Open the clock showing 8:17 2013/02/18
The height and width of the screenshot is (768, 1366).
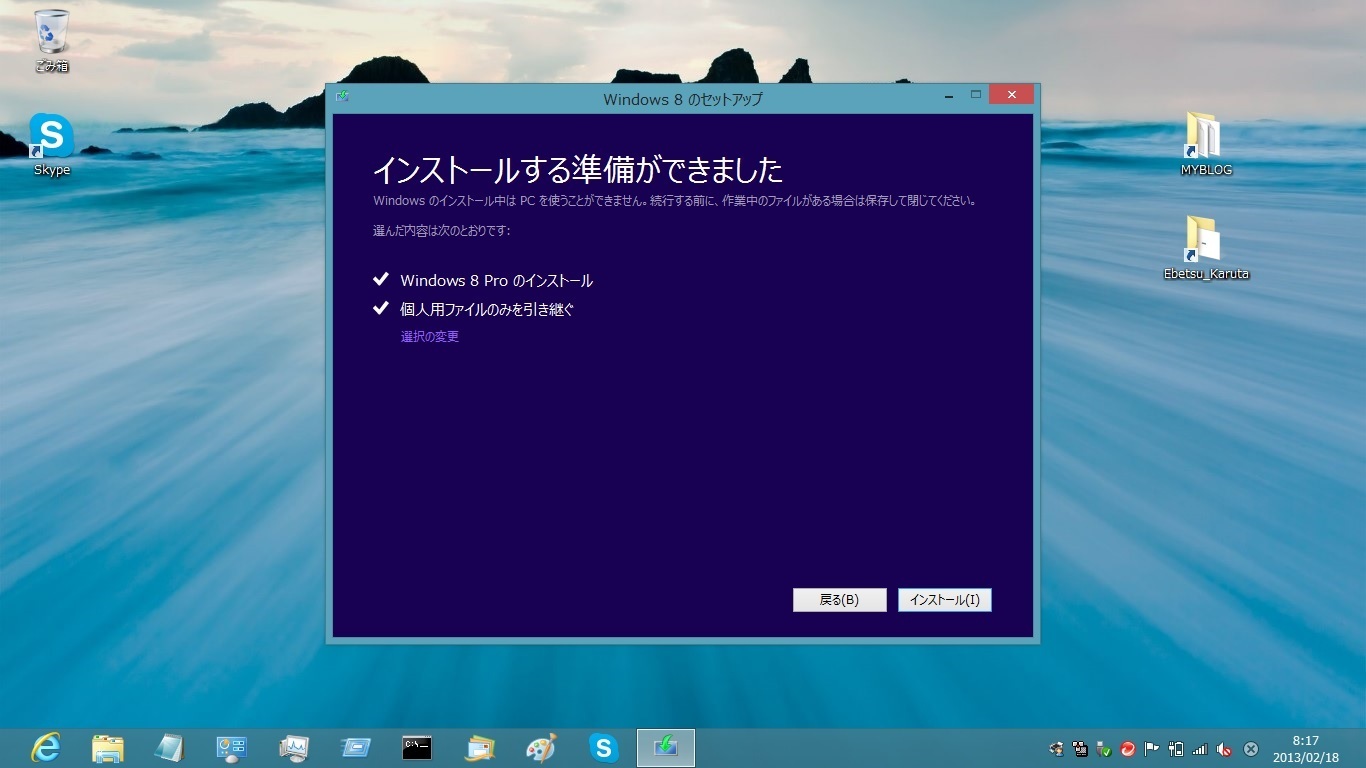coord(1305,748)
